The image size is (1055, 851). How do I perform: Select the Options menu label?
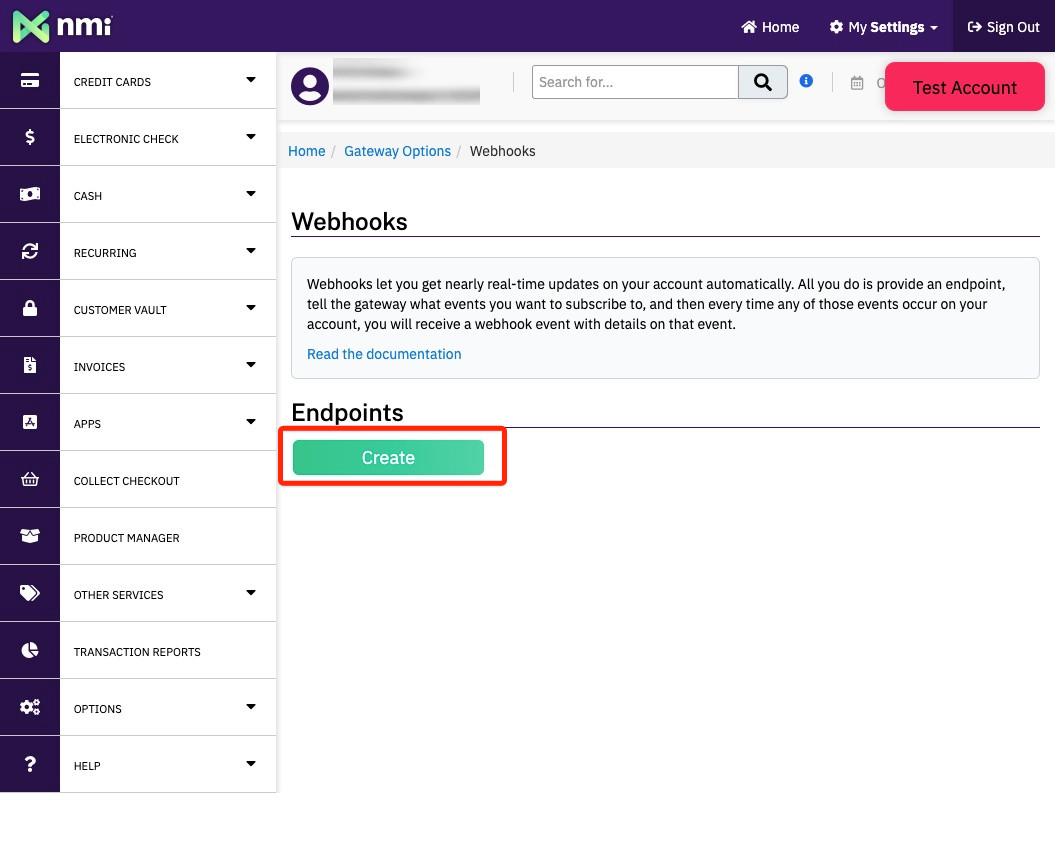click(x=98, y=709)
